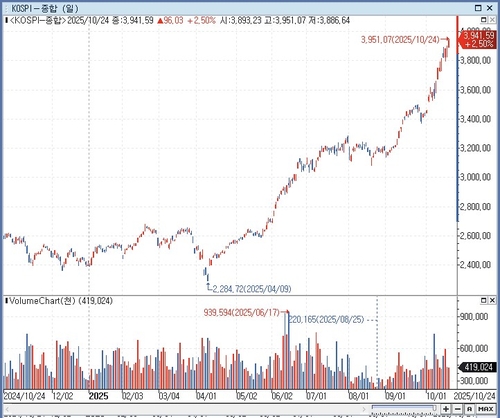Image resolution: width=500 pixels, height=418 pixels.
Task: Close the VolumeChart pane
Action: (x=492, y=301)
